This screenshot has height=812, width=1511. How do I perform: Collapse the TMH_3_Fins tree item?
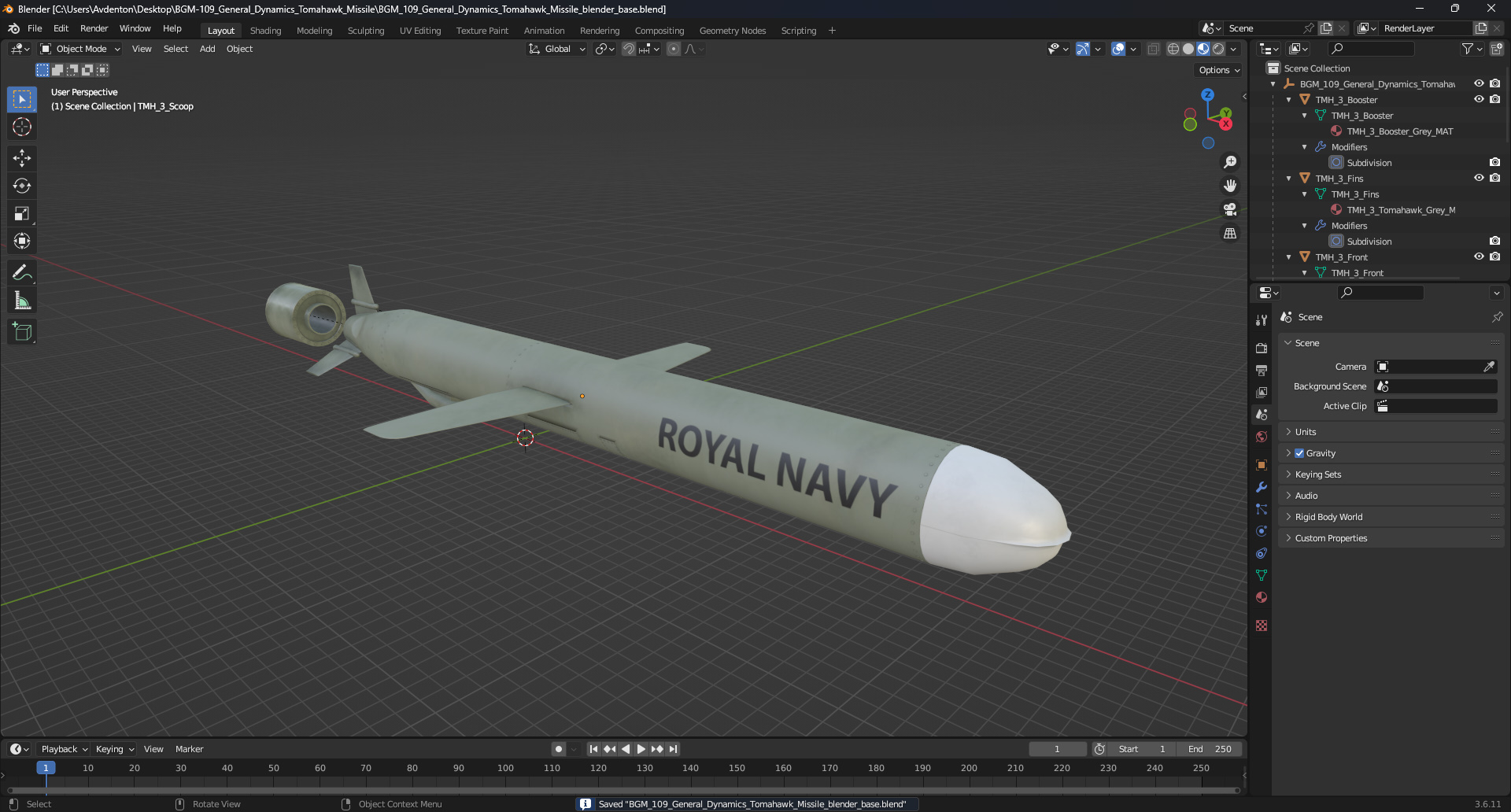click(1288, 179)
